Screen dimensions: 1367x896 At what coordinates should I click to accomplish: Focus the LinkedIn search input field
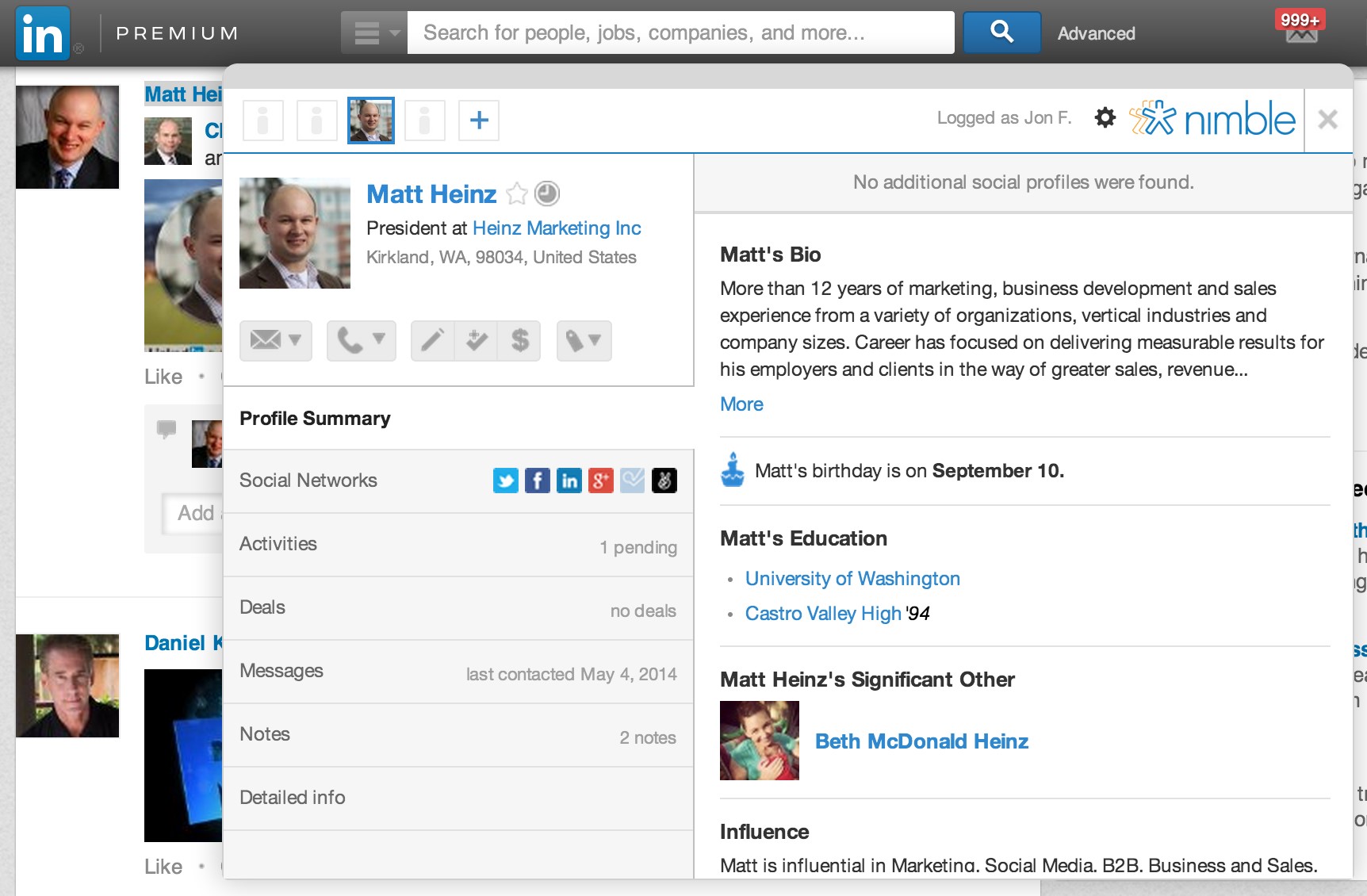[680, 33]
